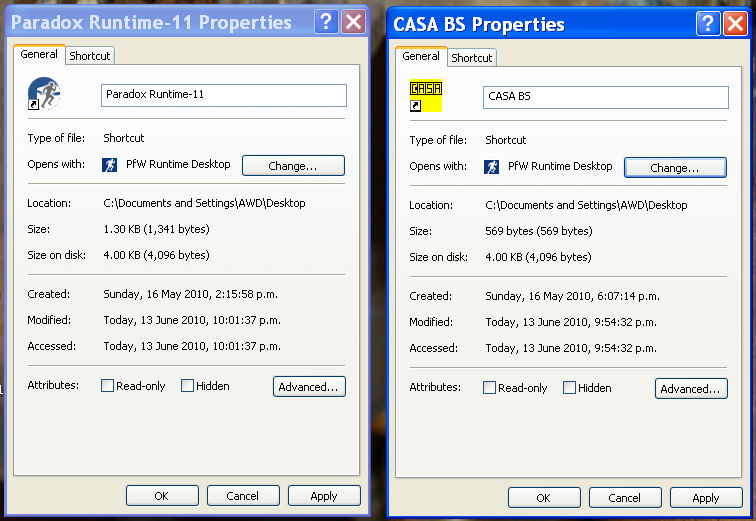Close the CASA BS Properties window
Image resolution: width=756 pixels, height=521 pixels.
tap(735, 24)
